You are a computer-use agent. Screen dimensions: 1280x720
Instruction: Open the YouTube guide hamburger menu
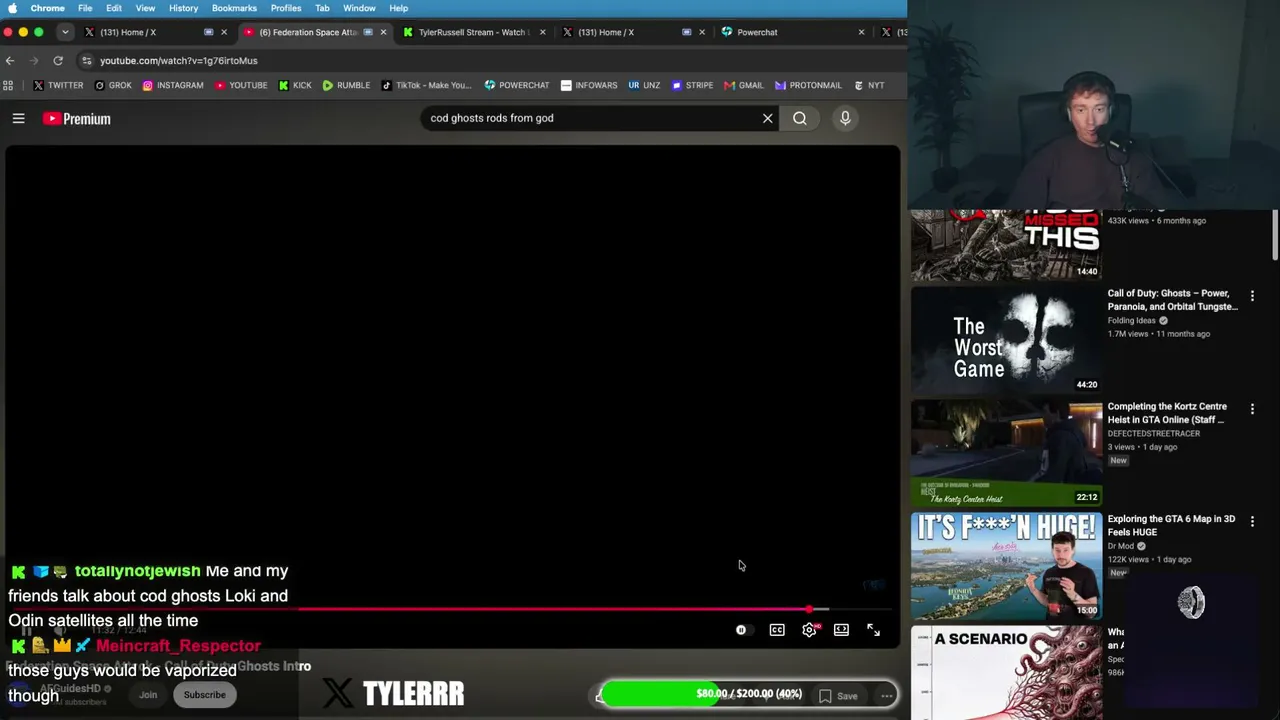click(18, 118)
